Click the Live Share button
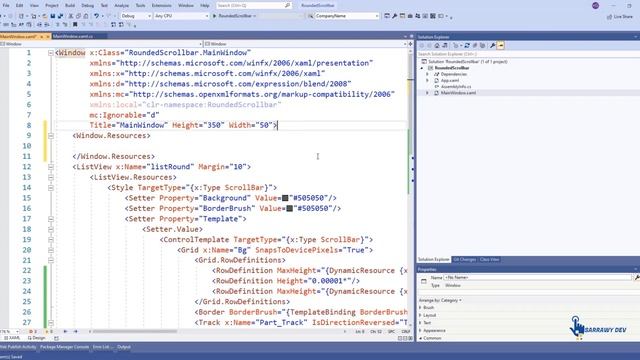 tap(620, 17)
